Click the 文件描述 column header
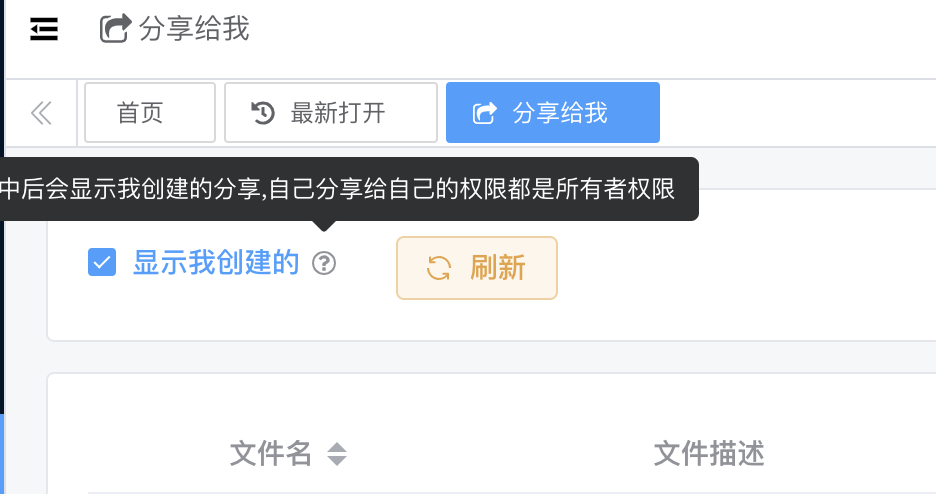The width and height of the screenshot is (936, 494). [709, 454]
